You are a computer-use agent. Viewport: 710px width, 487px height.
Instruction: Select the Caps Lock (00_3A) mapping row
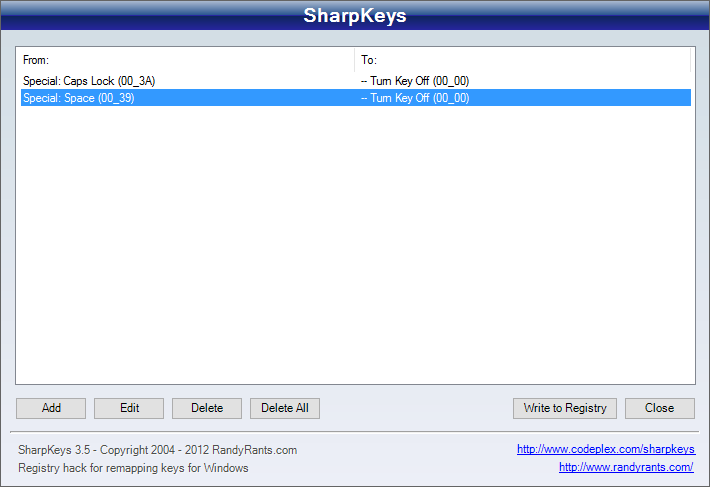tap(356, 81)
